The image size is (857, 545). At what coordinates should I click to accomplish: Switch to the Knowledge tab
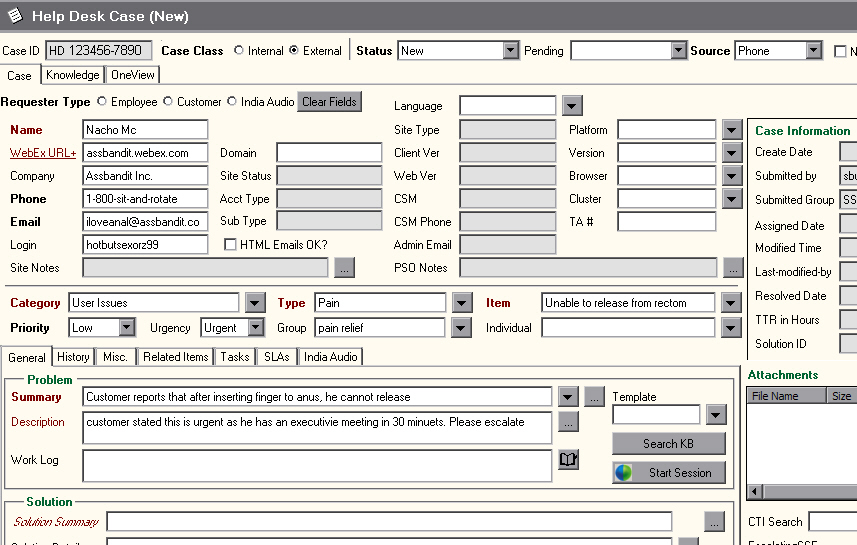tap(73, 75)
